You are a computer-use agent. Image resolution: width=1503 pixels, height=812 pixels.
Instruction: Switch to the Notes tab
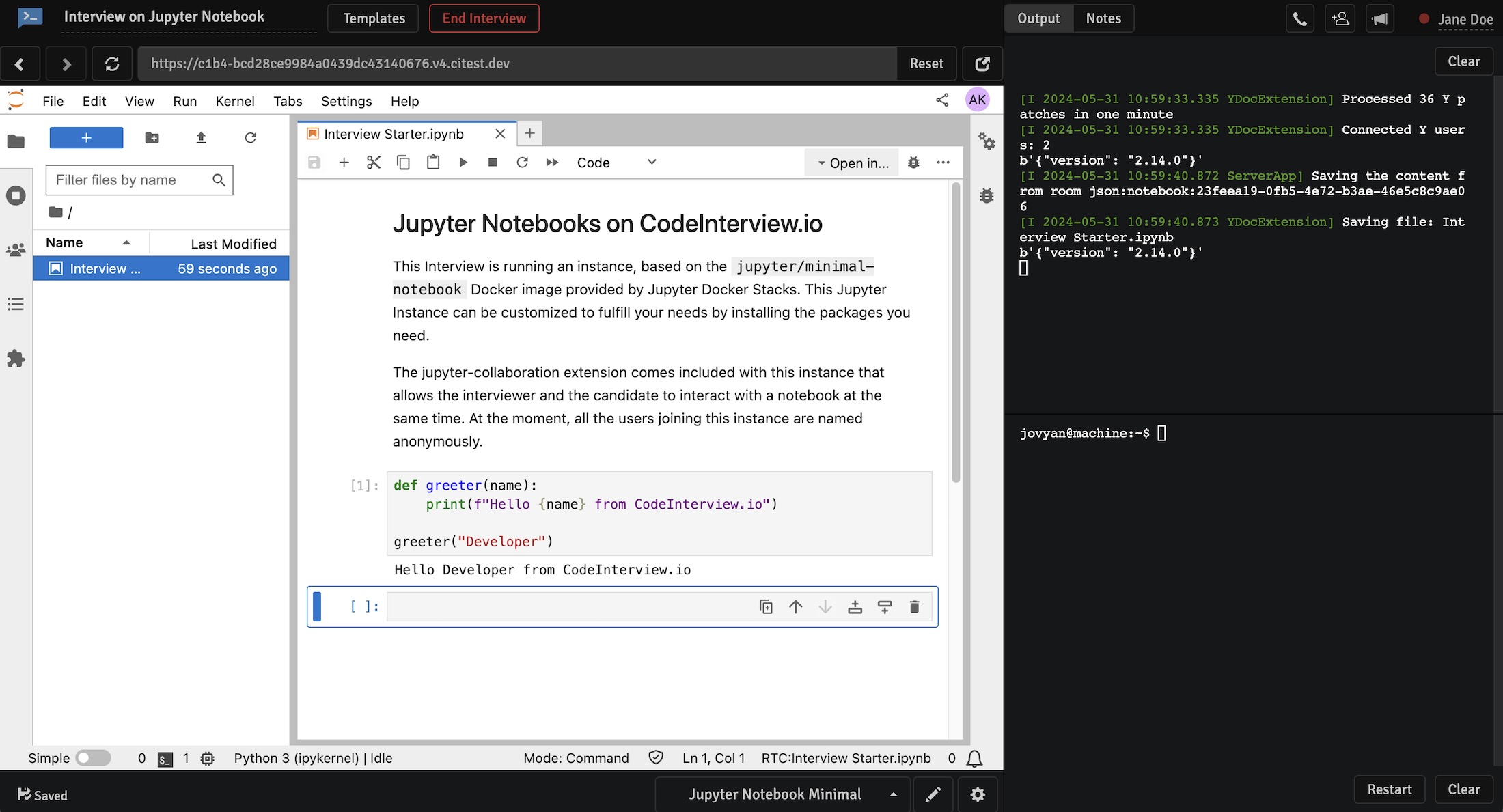click(x=1103, y=18)
